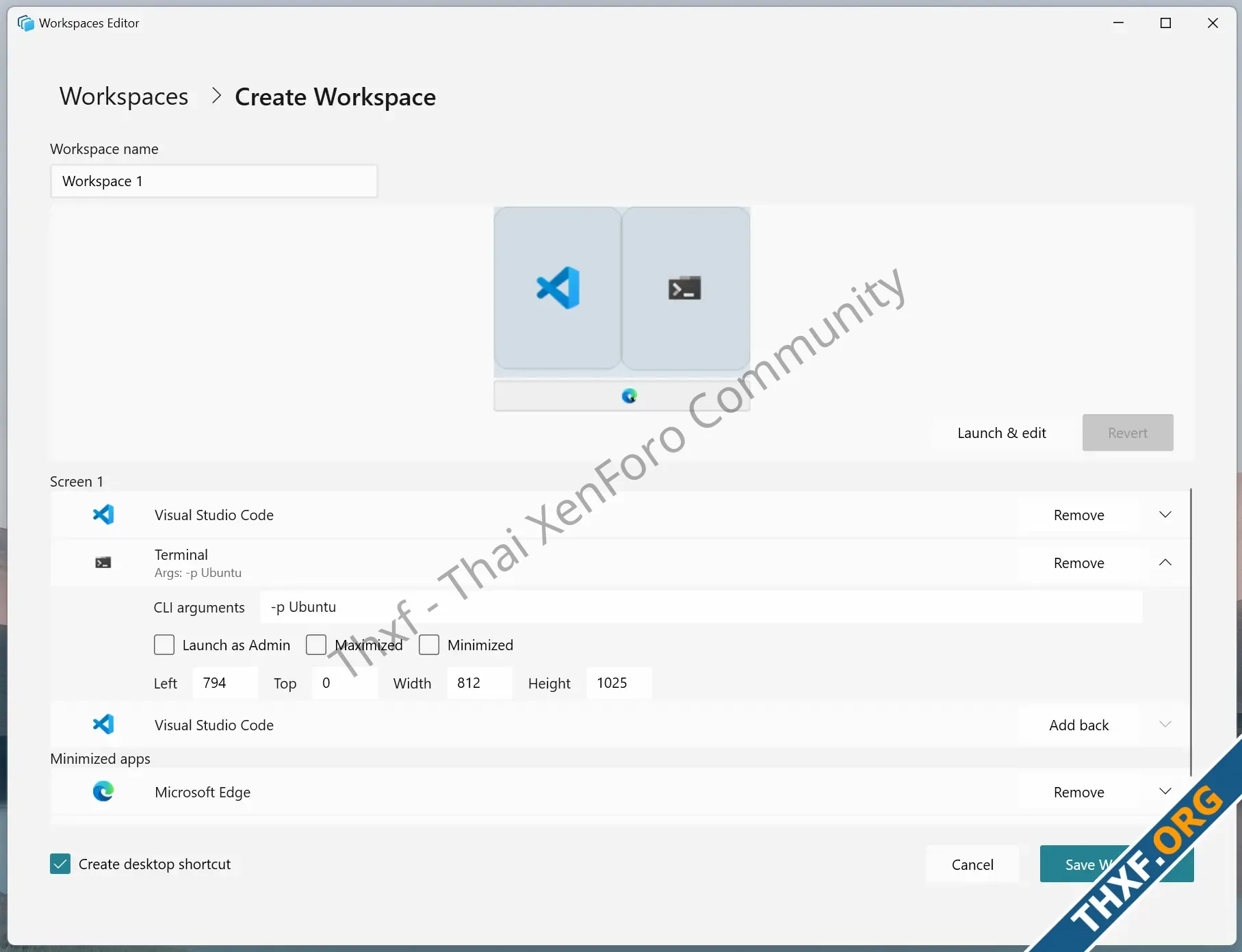
Task: Click the Microsoft Edge icon under Minimized apps
Action: pos(103,791)
